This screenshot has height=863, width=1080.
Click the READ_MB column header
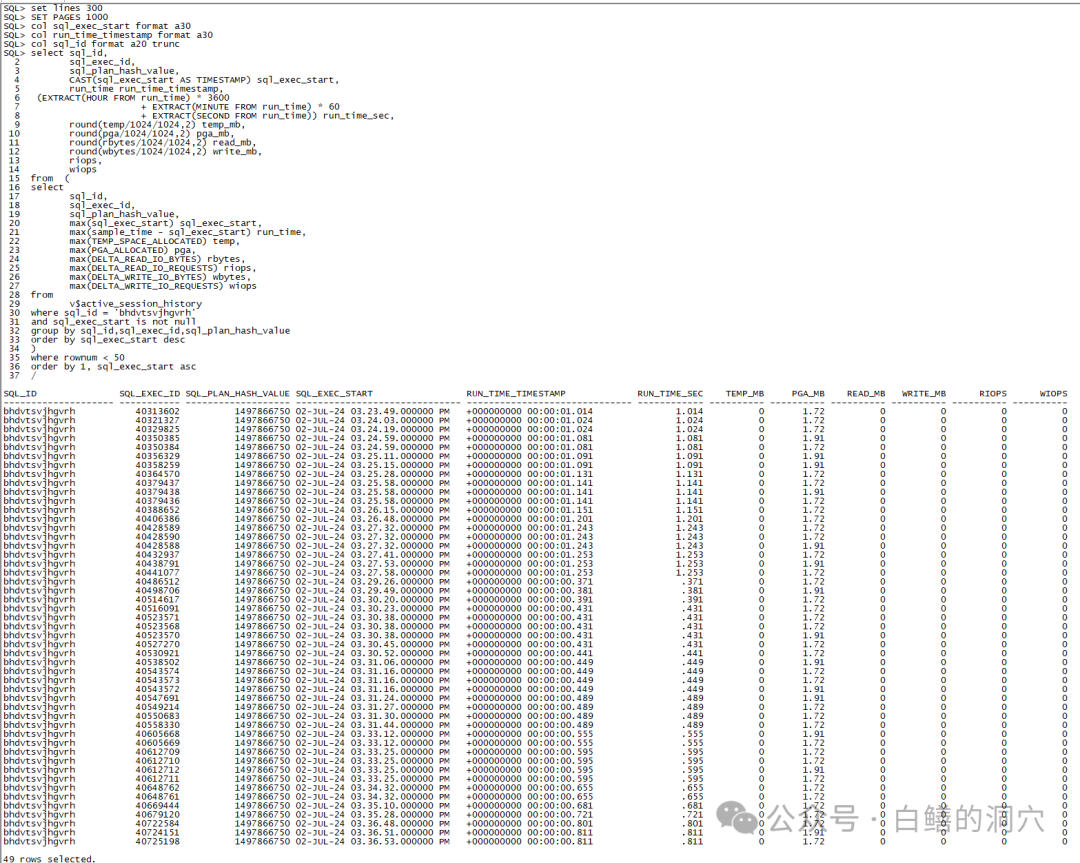coord(865,394)
